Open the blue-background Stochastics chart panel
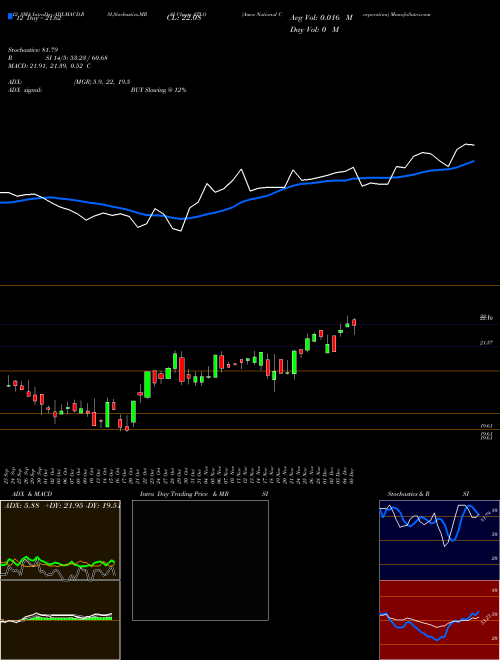500x660 pixels. point(439,540)
